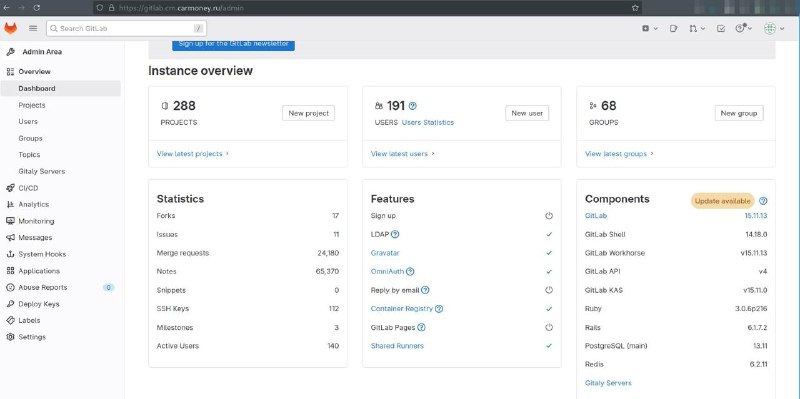Click the Sign up power status icon
Viewport: 800px width, 399px height.
[x=549, y=216]
